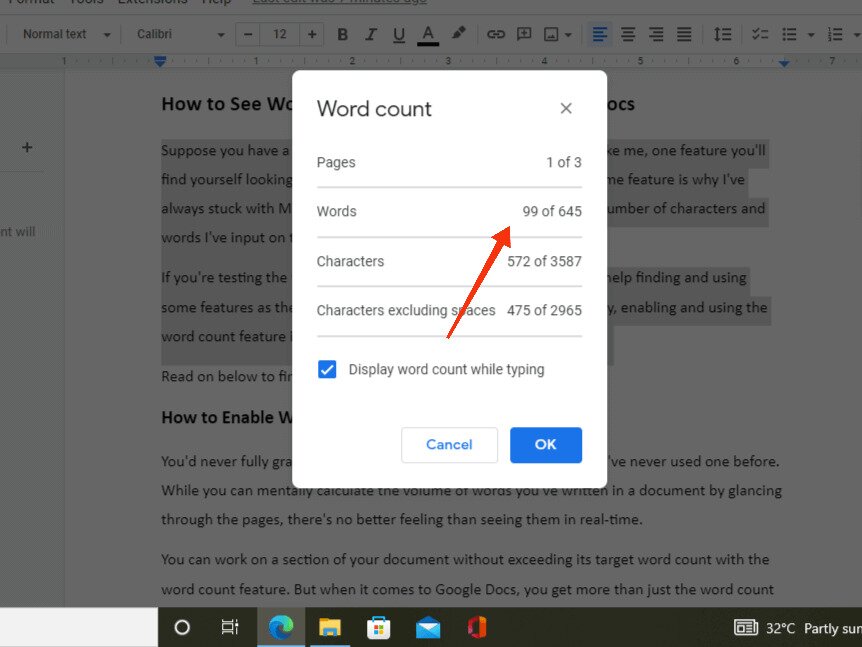Click Cancel in the Word count dialog
Viewport: 862px width, 647px height.
pos(449,445)
